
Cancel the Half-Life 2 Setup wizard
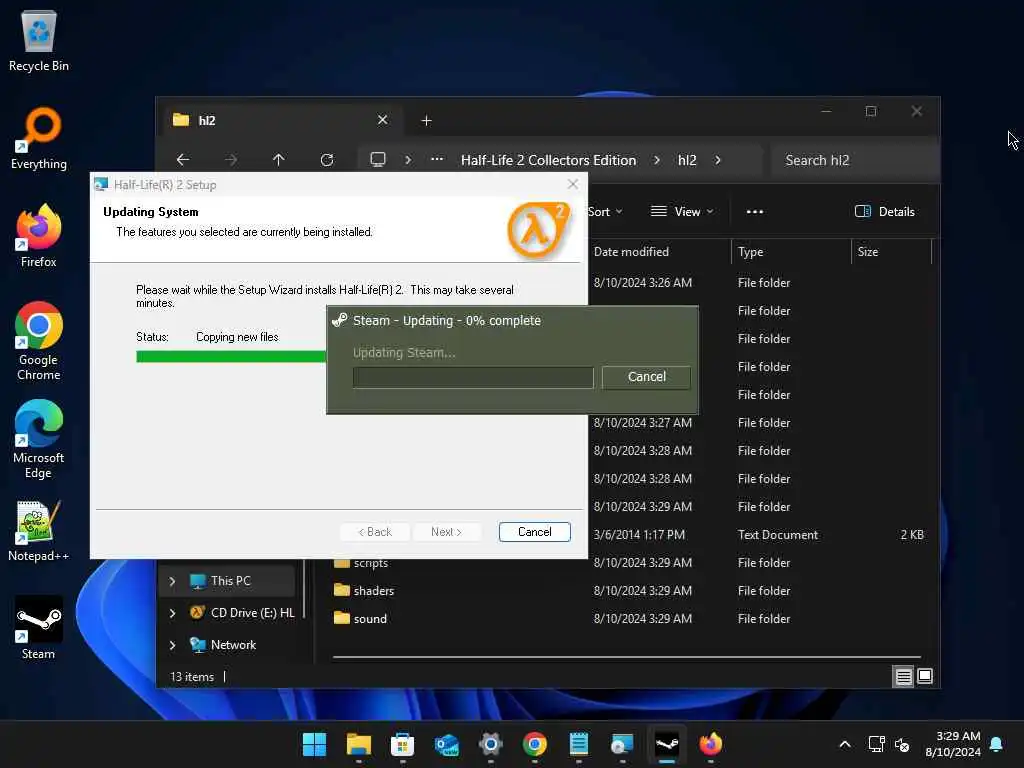pos(534,532)
